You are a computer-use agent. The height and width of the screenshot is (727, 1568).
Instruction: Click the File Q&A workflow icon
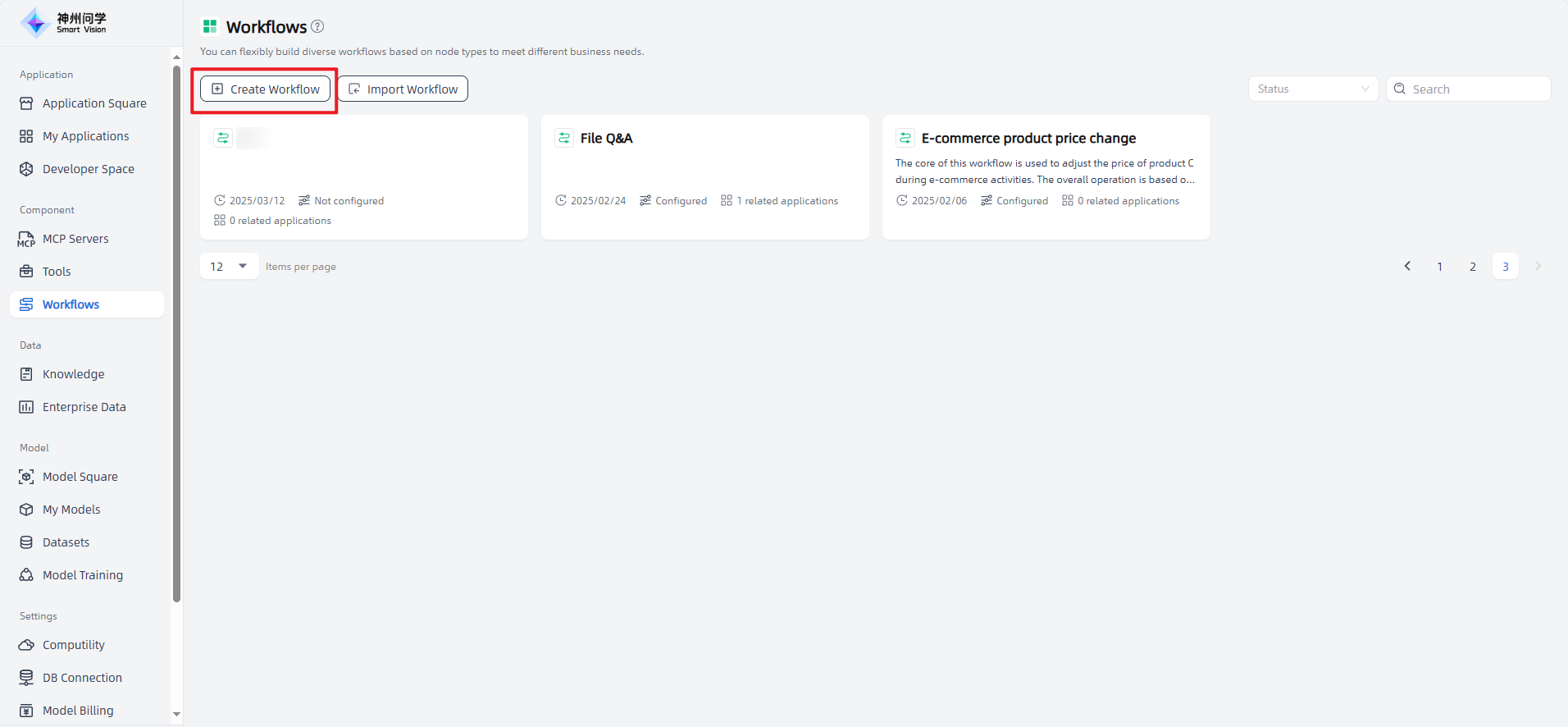(x=564, y=138)
